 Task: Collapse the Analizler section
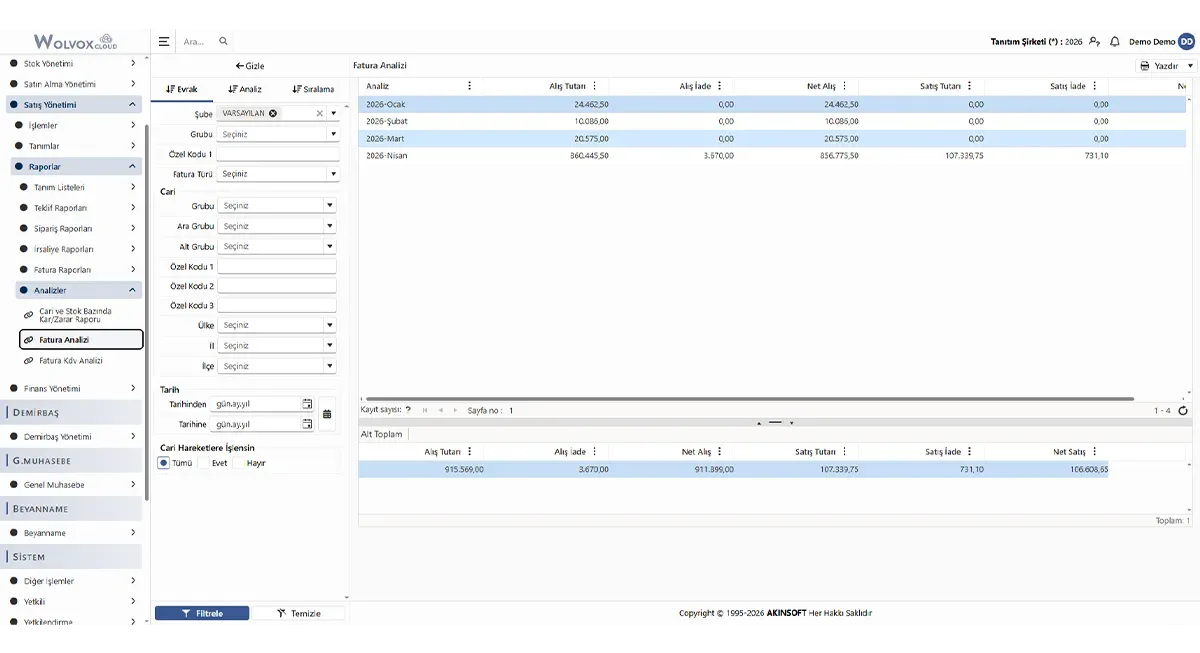pos(80,290)
